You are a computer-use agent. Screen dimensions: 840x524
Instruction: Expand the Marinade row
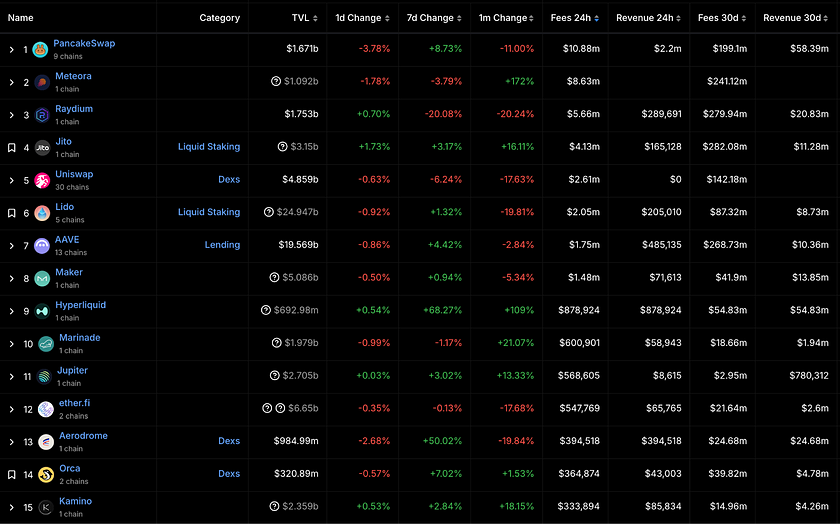point(11,343)
